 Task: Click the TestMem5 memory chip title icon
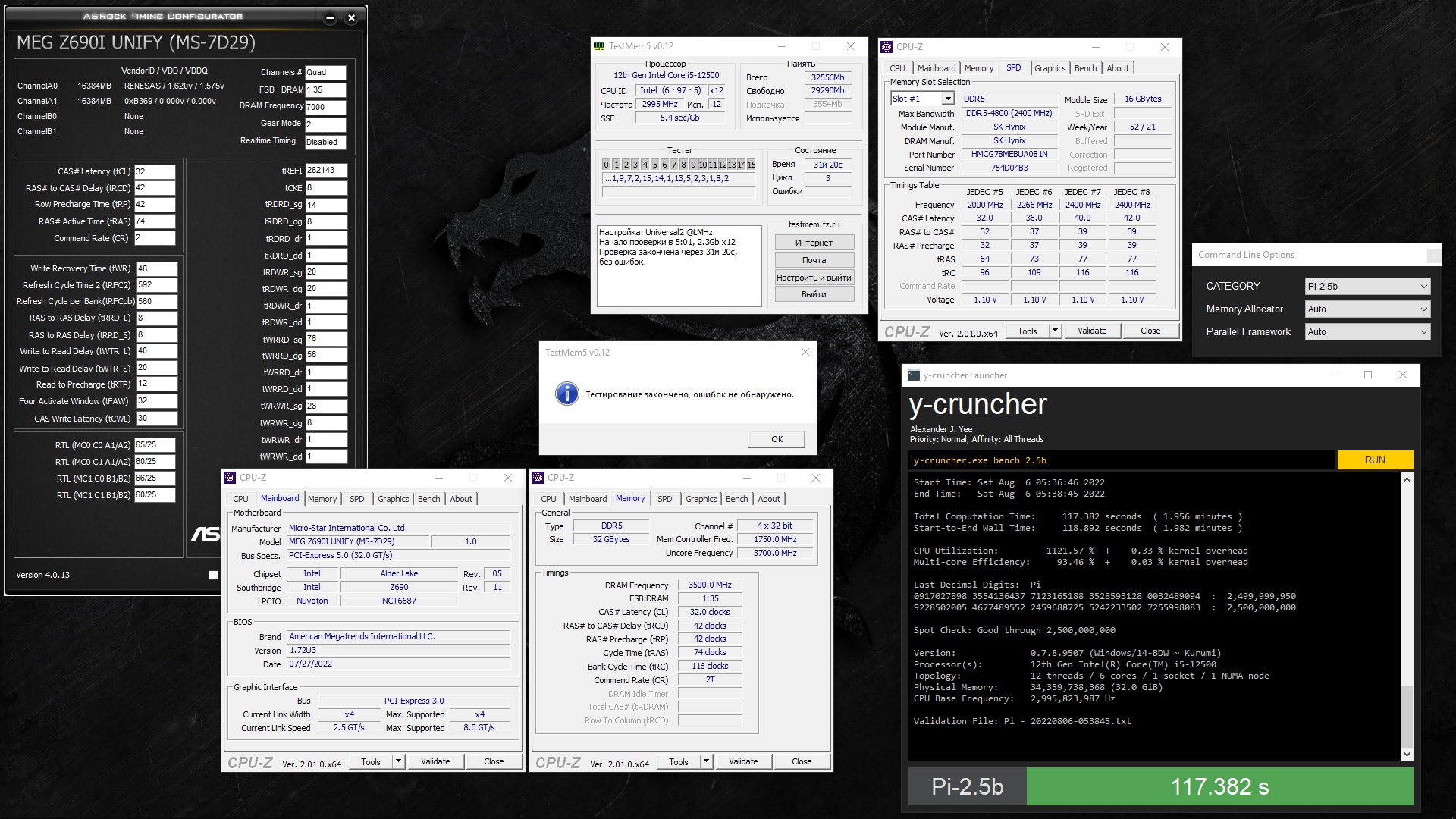[599, 46]
